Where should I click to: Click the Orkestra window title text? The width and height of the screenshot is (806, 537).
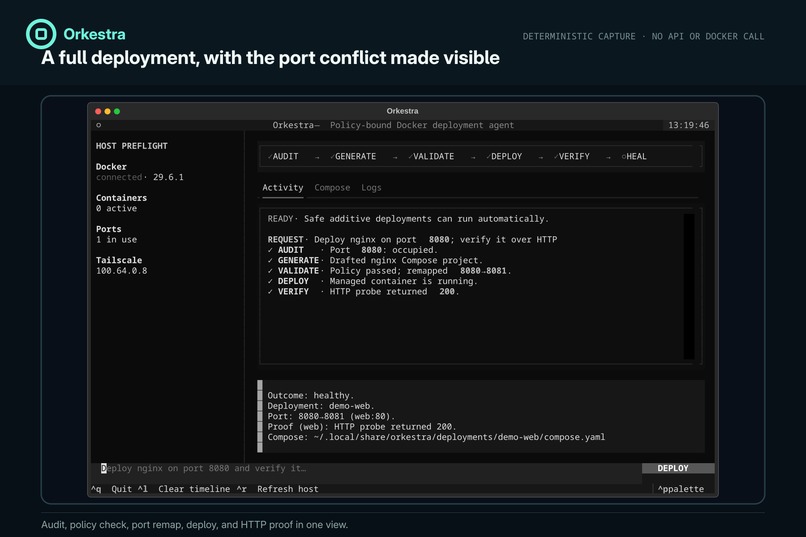tap(402, 111)
